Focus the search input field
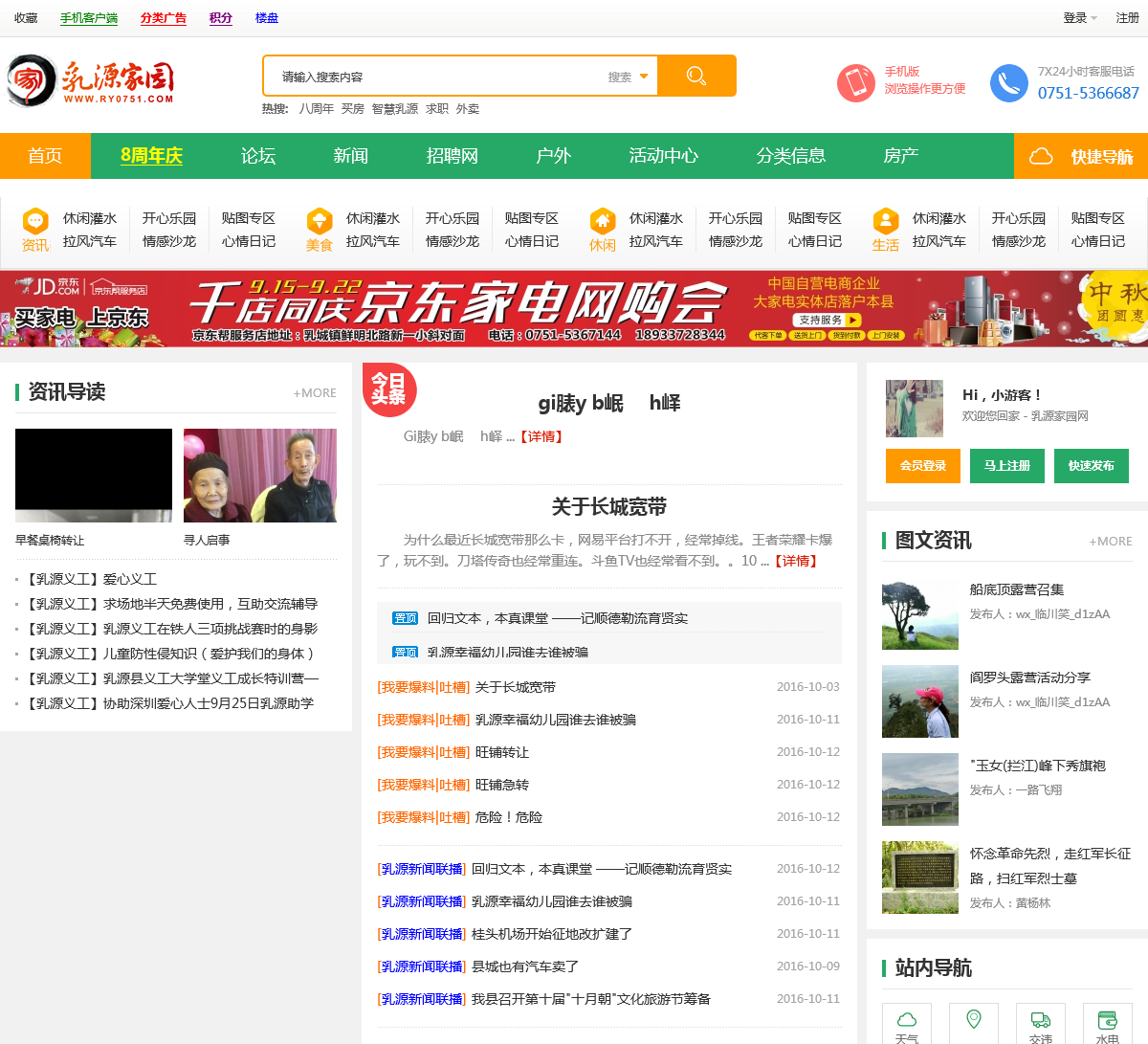The height and width of the screenshot is (1044, 1148). click(435, 77)
